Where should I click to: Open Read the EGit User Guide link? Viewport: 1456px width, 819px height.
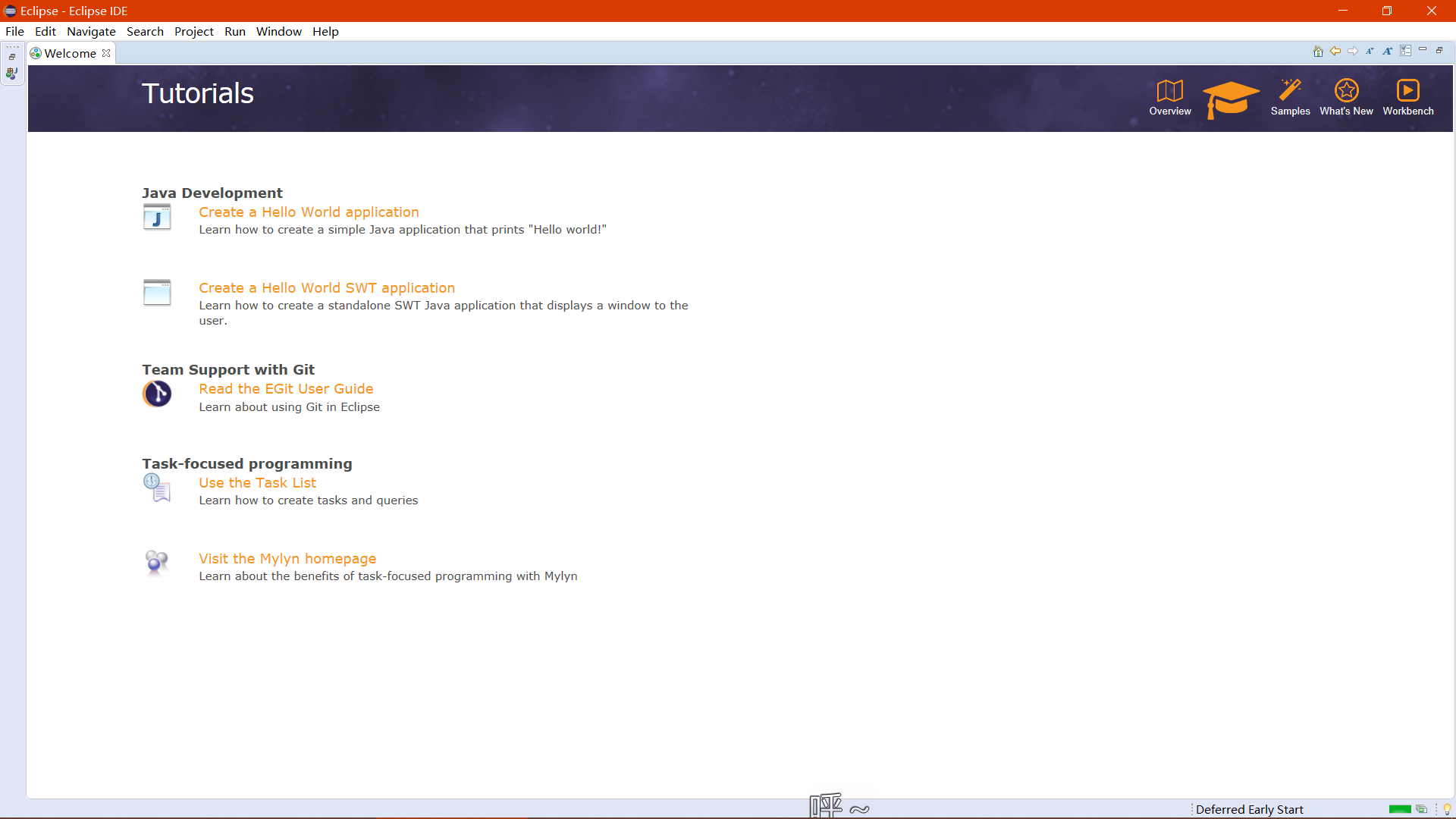(x=286, y=389)
